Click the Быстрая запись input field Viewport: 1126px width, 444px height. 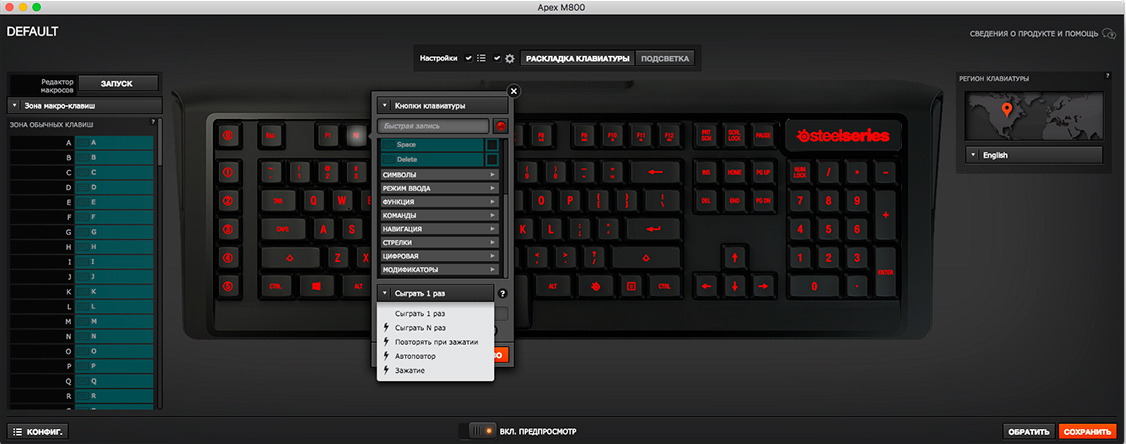(x=434, y=126)
